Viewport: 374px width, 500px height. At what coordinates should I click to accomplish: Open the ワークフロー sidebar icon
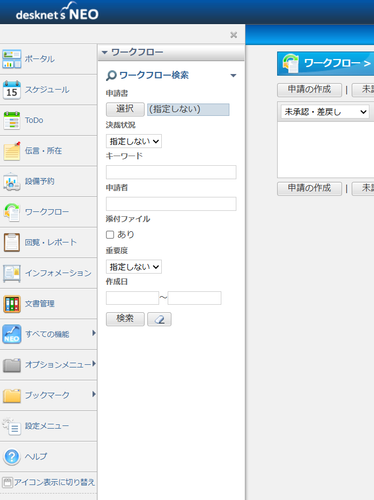(12, 212)
